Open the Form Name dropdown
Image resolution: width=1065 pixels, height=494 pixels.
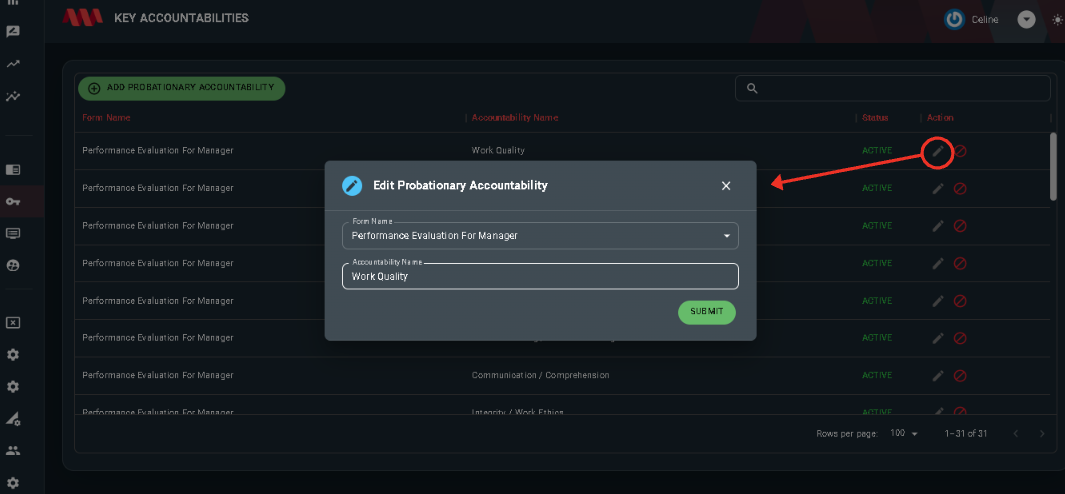click(x=540, y=236)
